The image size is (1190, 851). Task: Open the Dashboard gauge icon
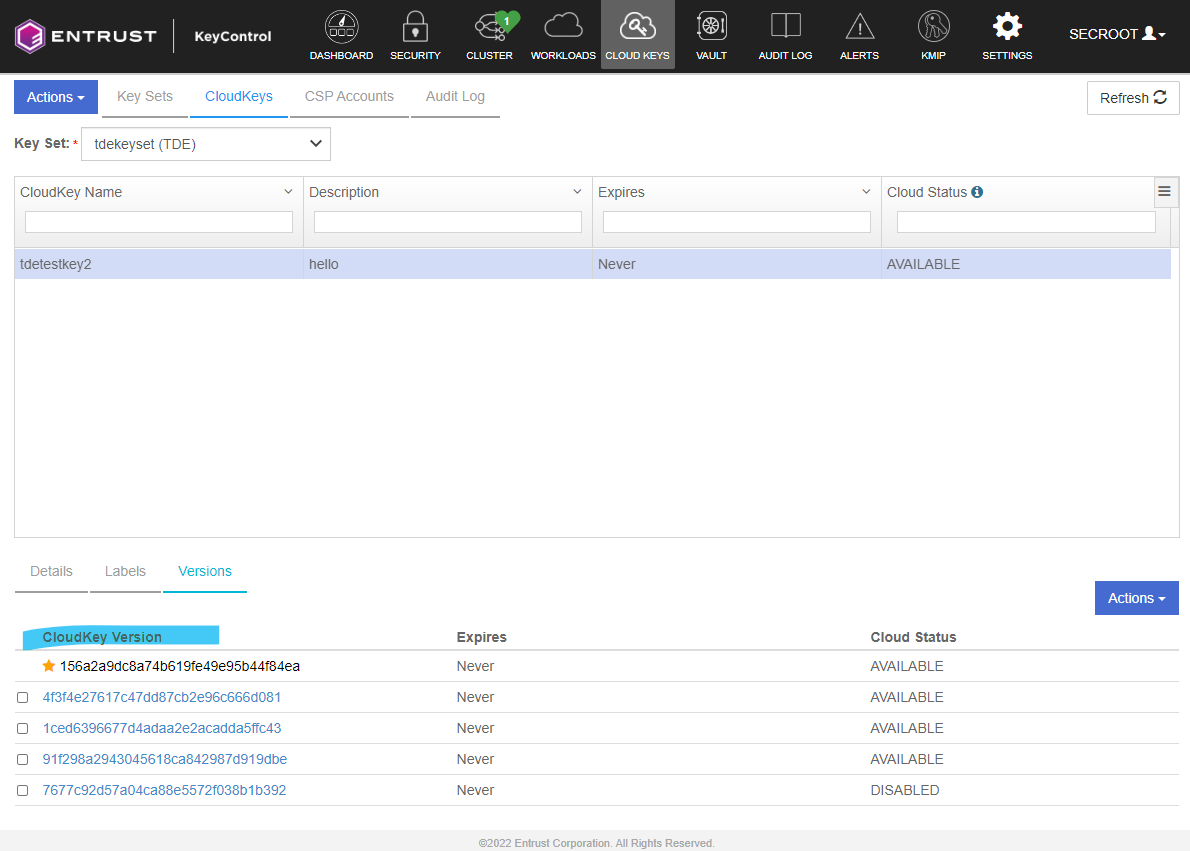341,27
